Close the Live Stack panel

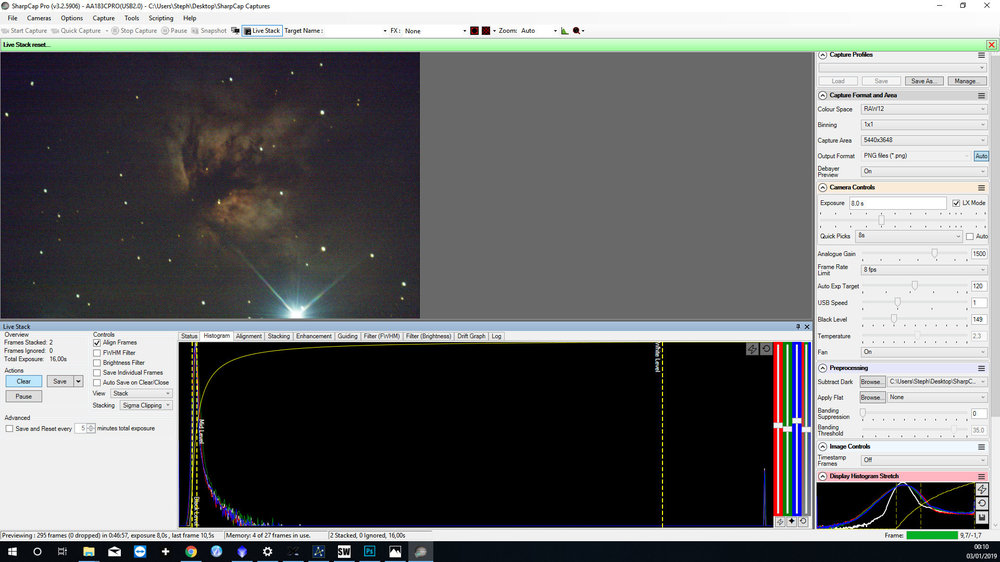click(807, 327)
